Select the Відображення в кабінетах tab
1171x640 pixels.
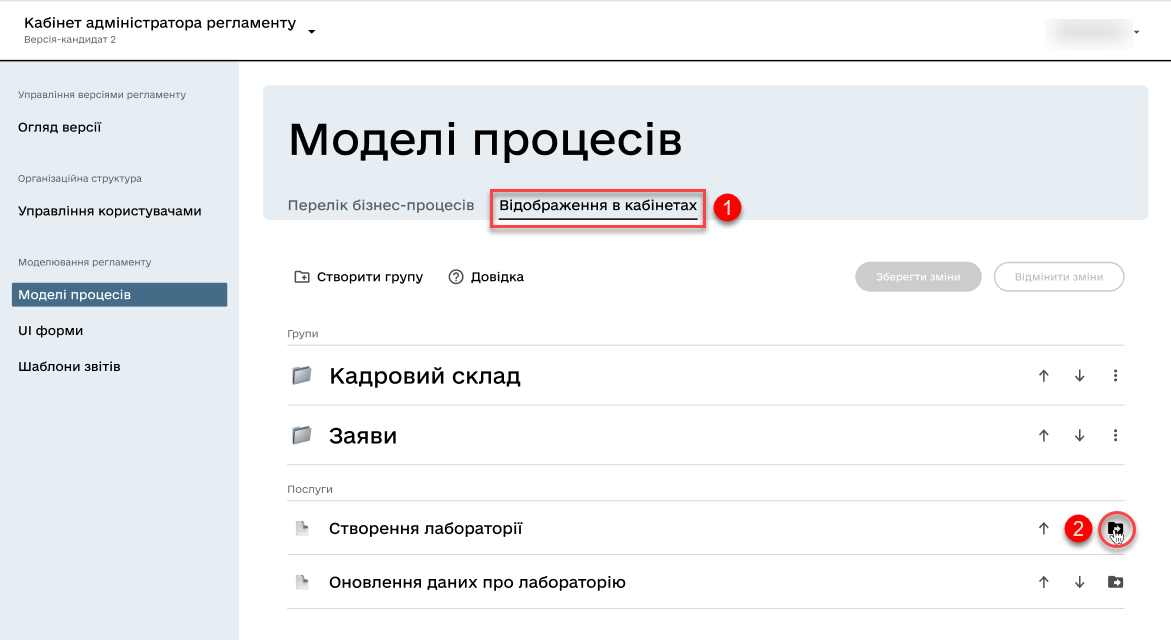(x=598, y=205)
